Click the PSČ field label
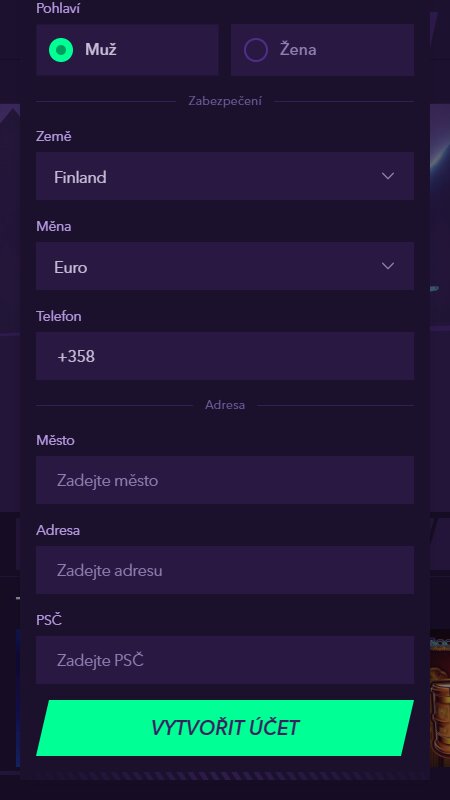450x800 pixels. coord(49,620)
